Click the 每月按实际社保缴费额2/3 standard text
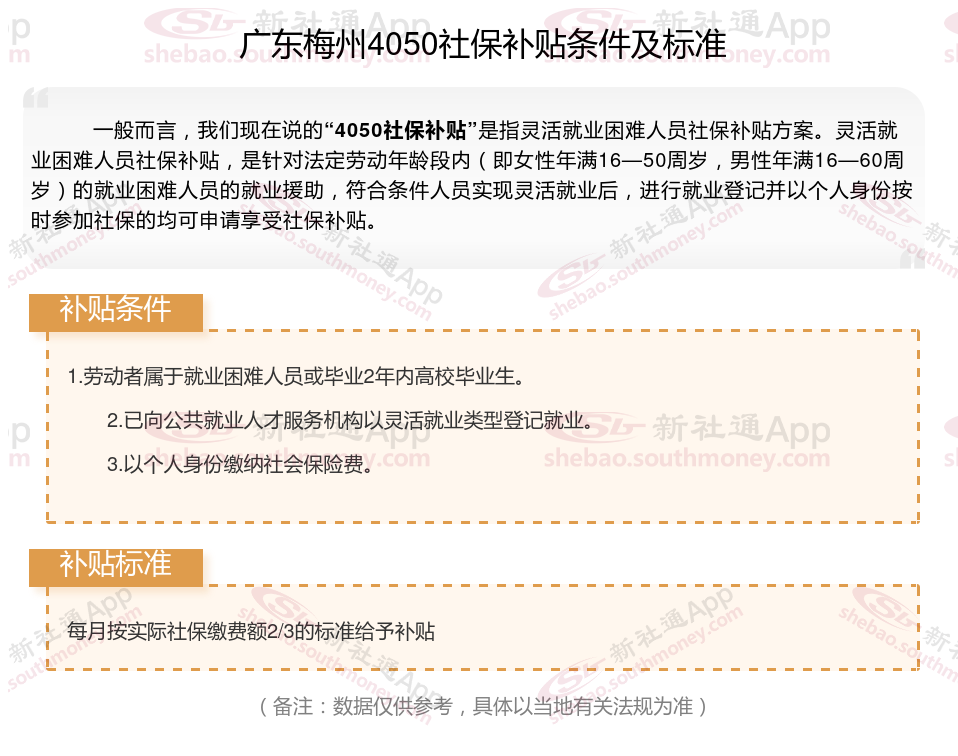The image size is (958, 756). 251,631
